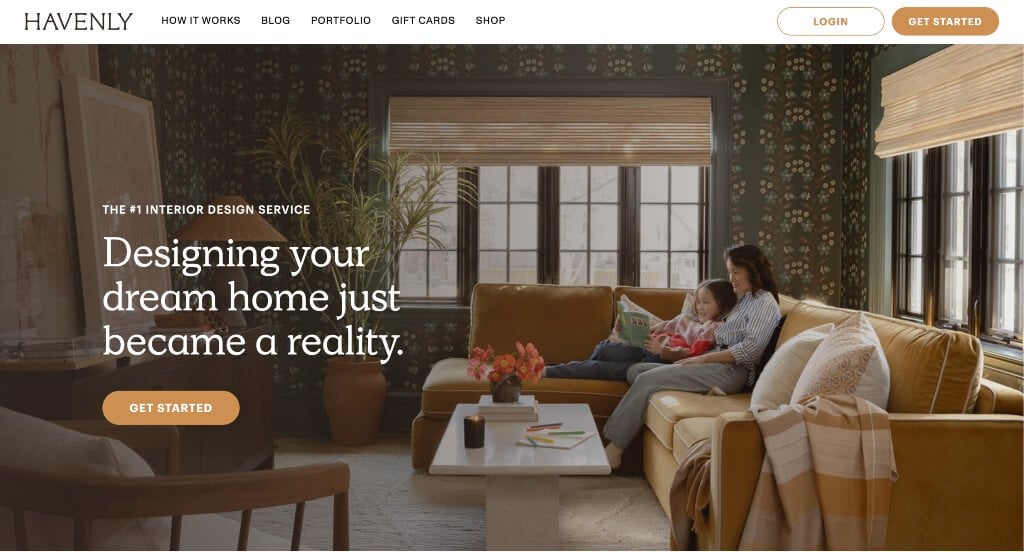Open the How It Works page
This screenshot has width=1024, height=552.
tap(200, 21)
